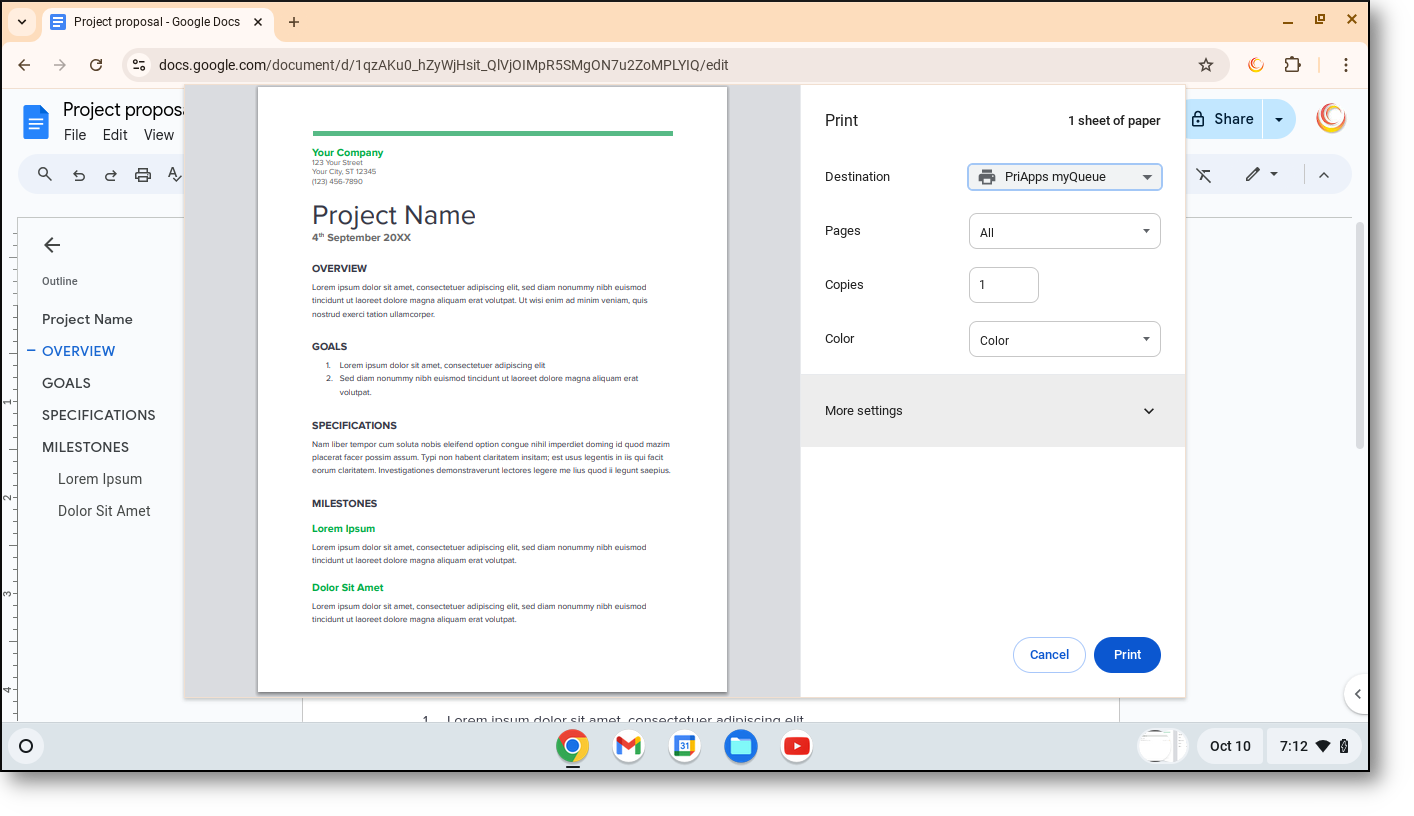The image size is (1414, 816).
Task: Close the outline with back arrow
Action: (52, 245)
